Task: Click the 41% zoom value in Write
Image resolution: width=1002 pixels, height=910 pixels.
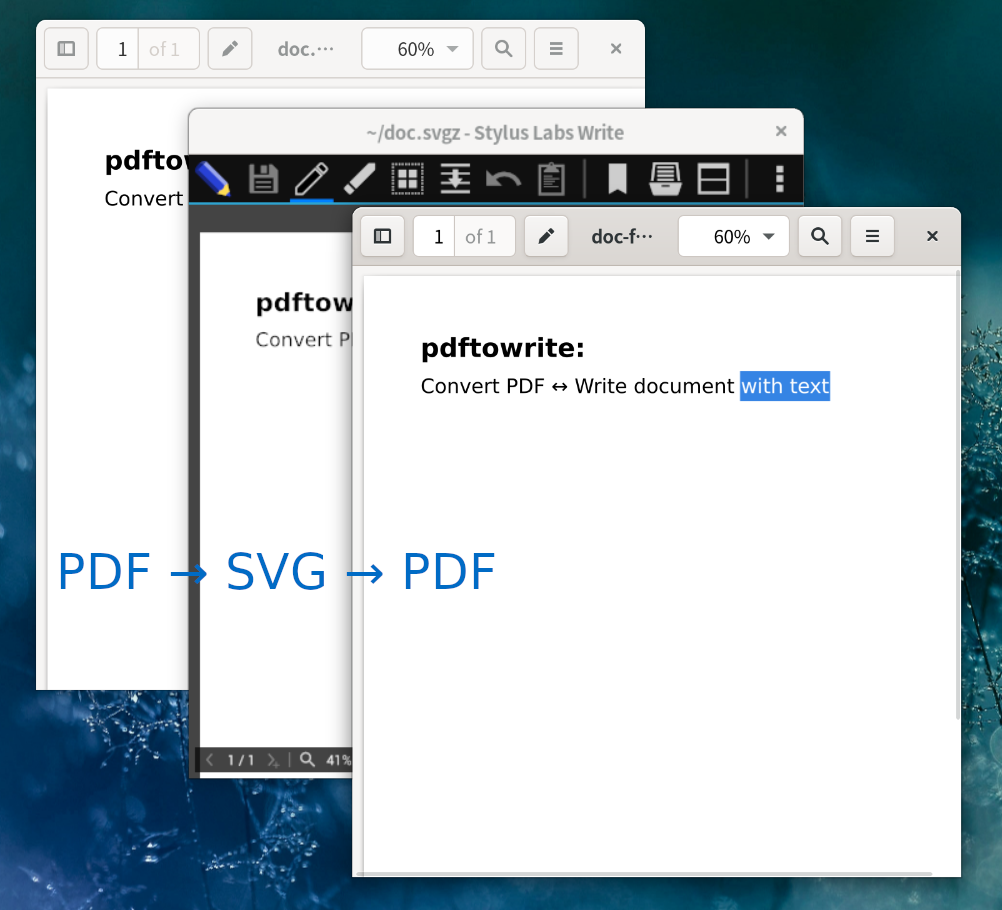Action: (x=339, y=760)
